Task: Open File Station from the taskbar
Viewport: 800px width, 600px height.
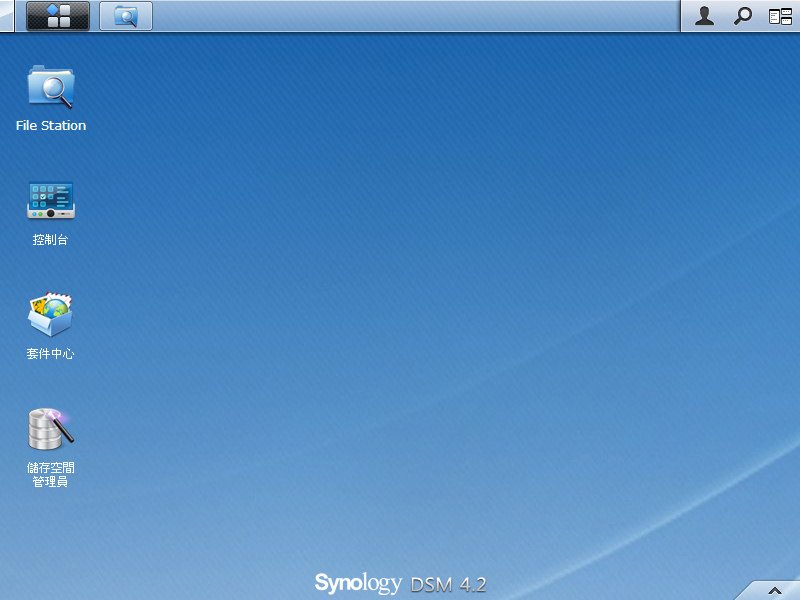Action: click(126, 16)
